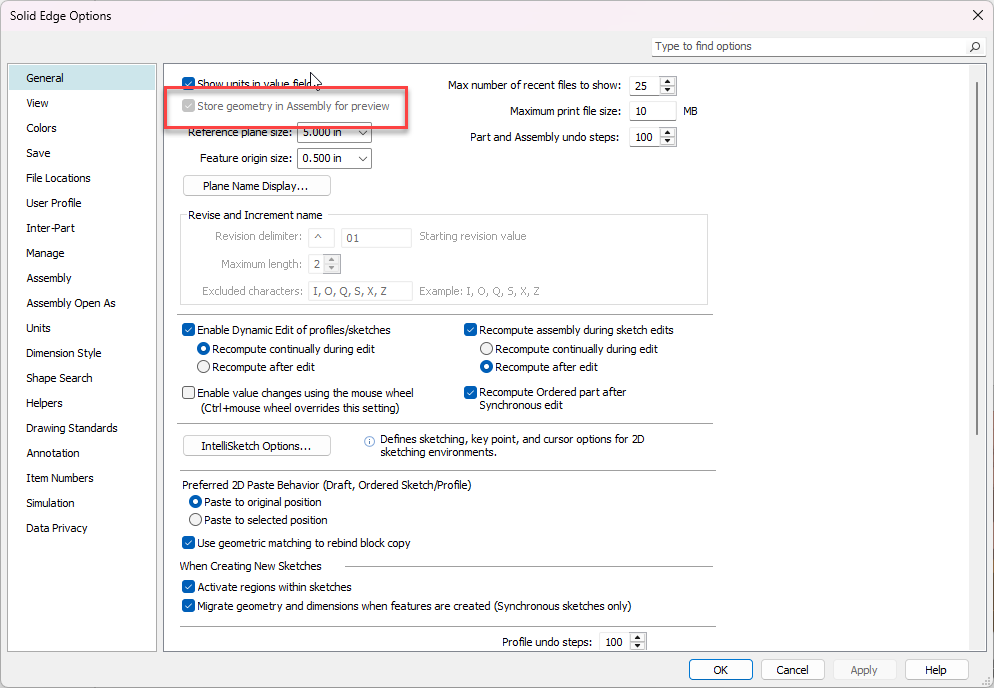Click the Part and Assembly undo steps field

click(645, 137)
